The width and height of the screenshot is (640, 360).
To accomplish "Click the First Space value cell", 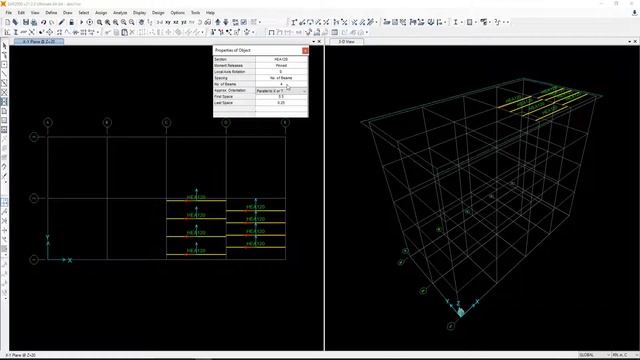I will pos(281,97).
